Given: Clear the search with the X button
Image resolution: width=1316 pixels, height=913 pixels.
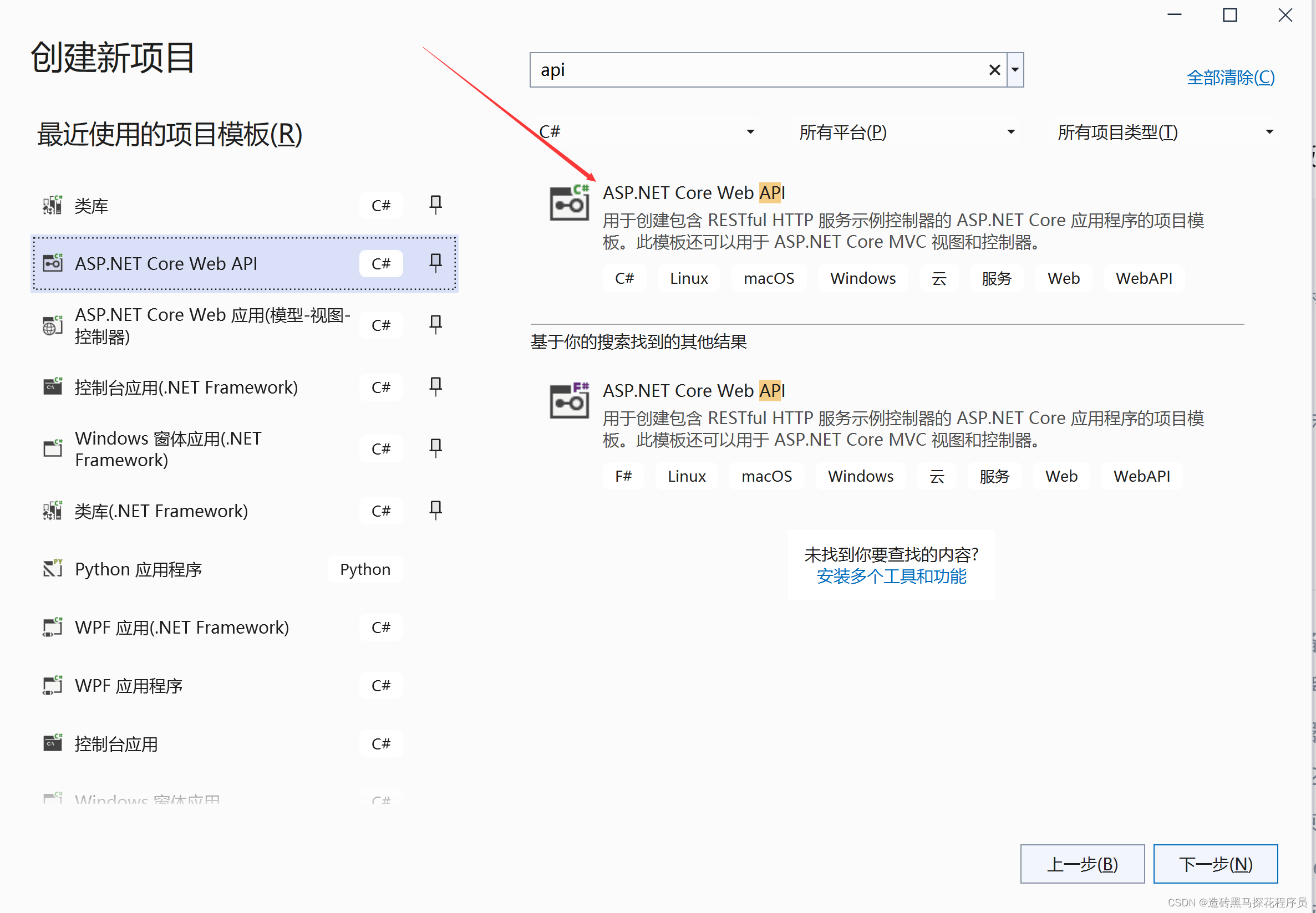Looking at the screenshot, I should (994, 69).
